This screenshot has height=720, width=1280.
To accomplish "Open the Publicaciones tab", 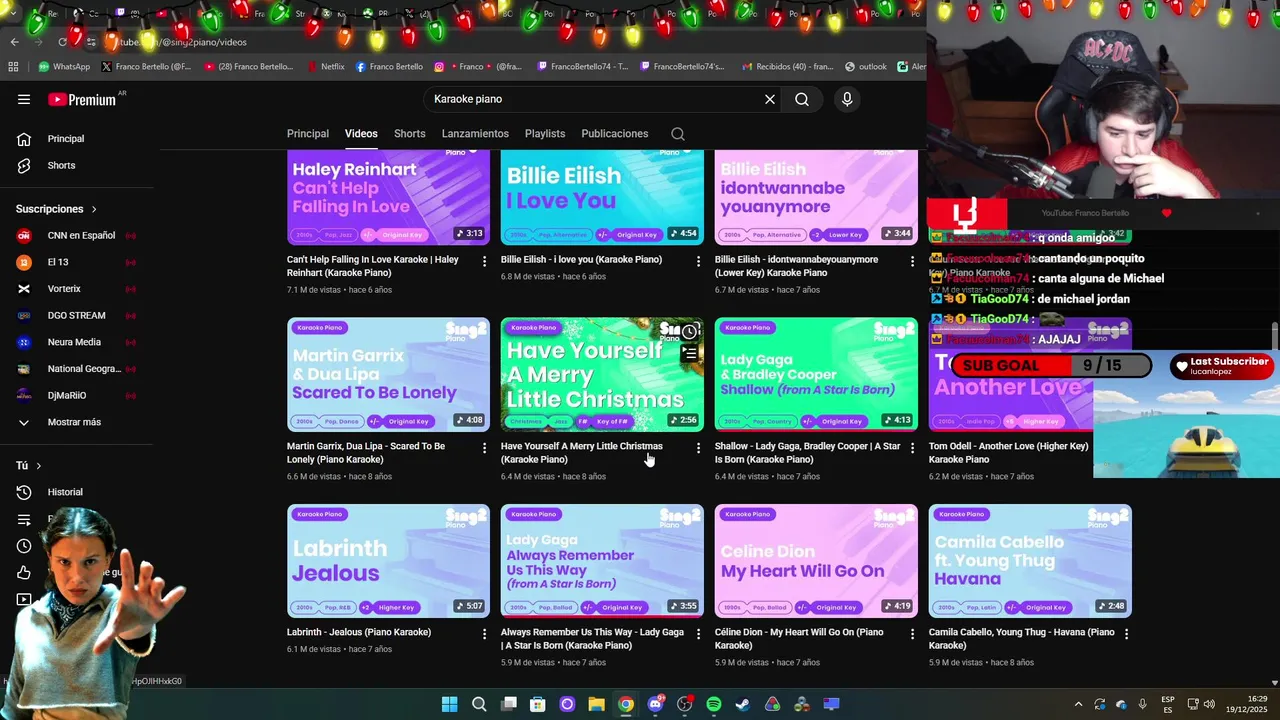I will pos(615,134).
